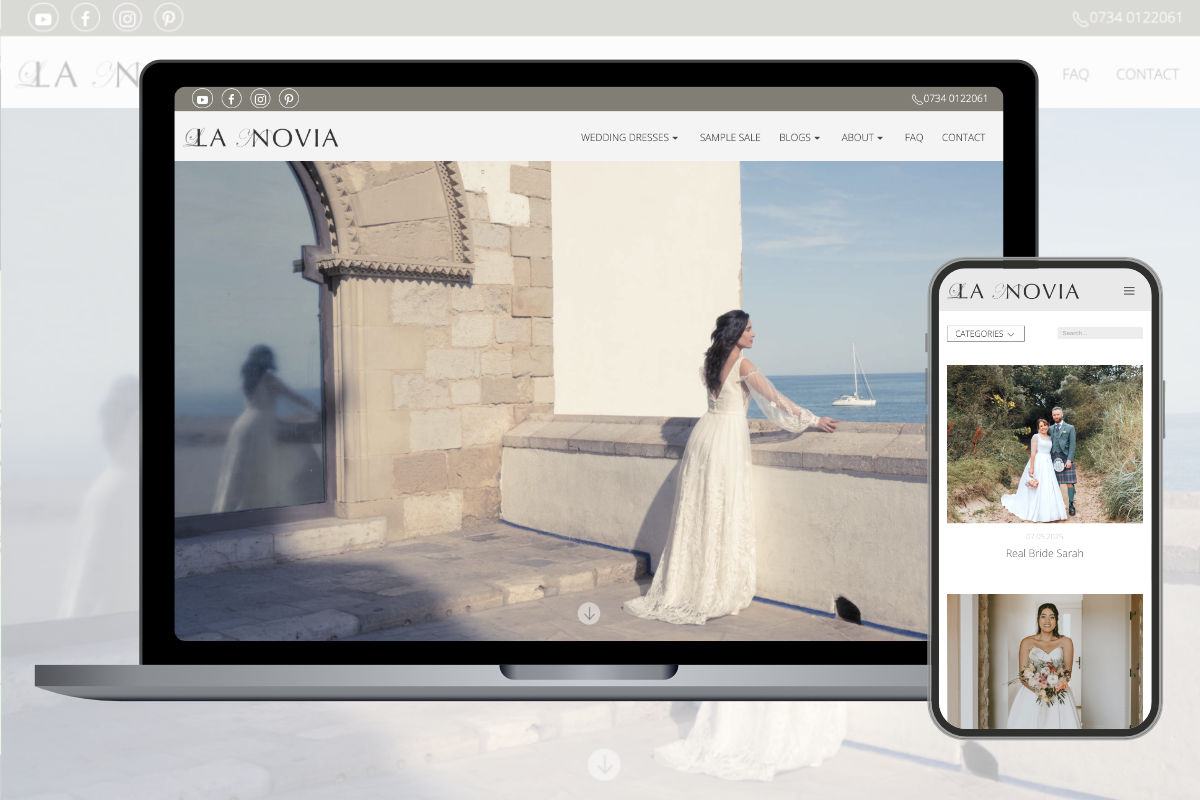The image size is (1200, 800).
Task: Open the Categories dropdown on the phone
Action: [986, 334]
